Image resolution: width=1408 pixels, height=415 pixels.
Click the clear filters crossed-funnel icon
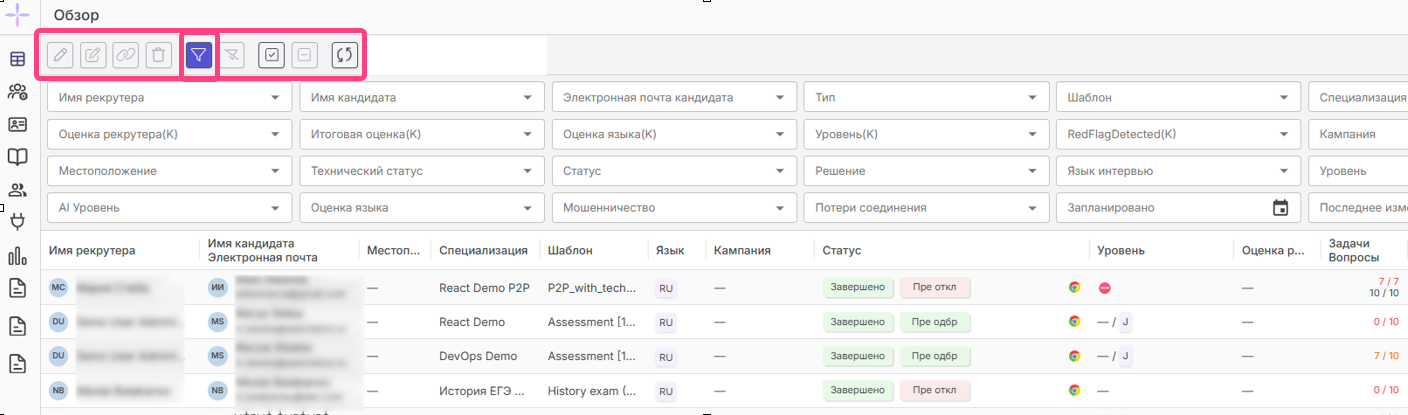232,55
